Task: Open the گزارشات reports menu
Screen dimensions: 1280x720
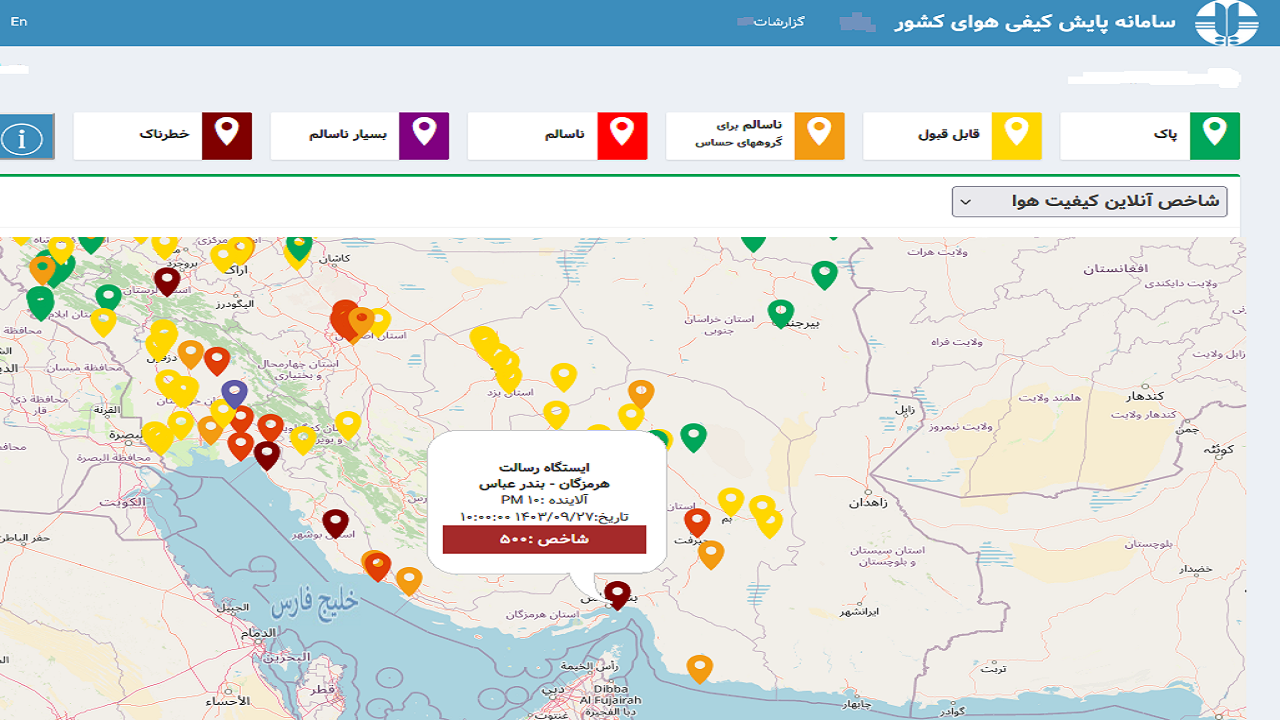Action: click(778, 21)
